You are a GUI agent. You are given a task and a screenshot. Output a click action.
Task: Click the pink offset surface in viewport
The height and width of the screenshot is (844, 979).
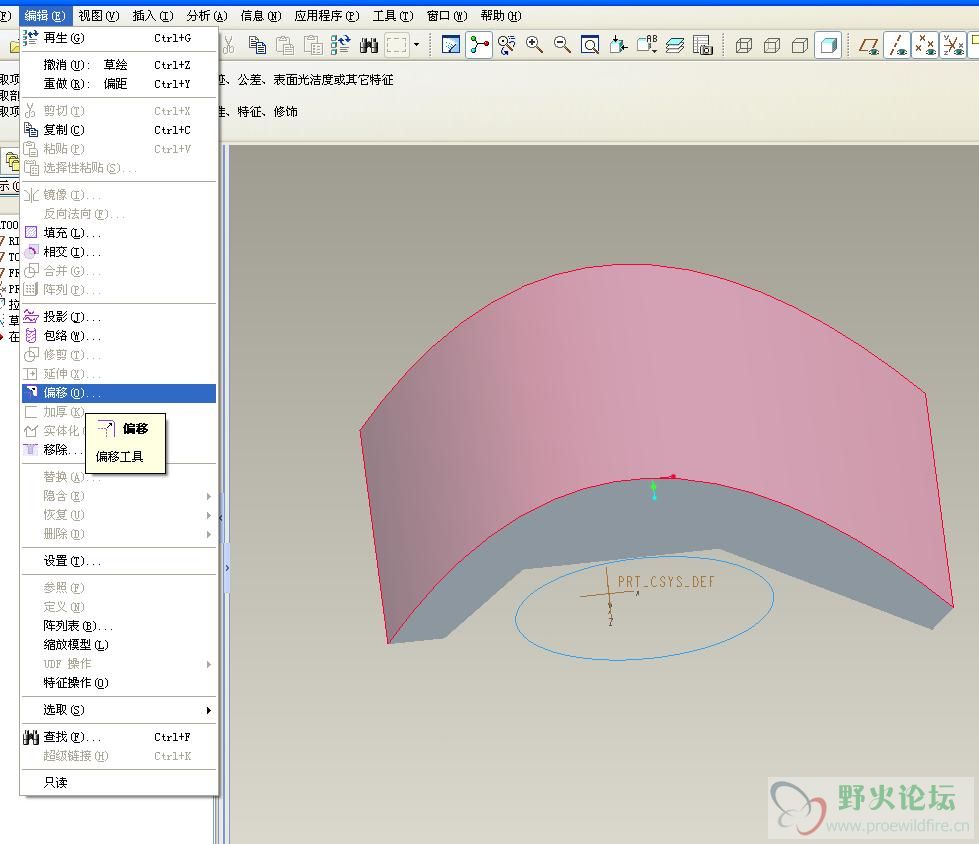click(656, 375)
